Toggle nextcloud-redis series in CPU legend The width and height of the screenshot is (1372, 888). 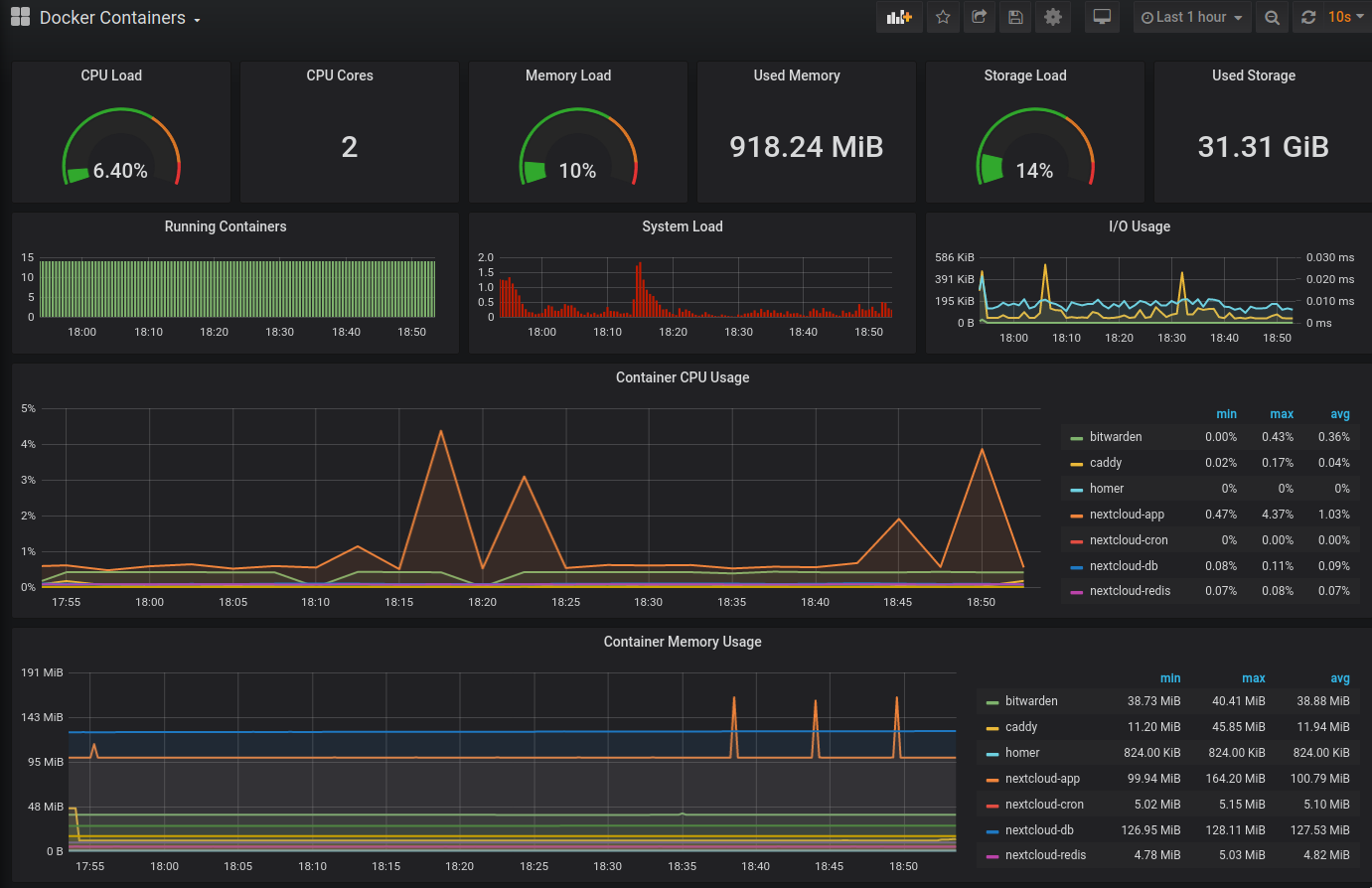tap(1130, 591)
